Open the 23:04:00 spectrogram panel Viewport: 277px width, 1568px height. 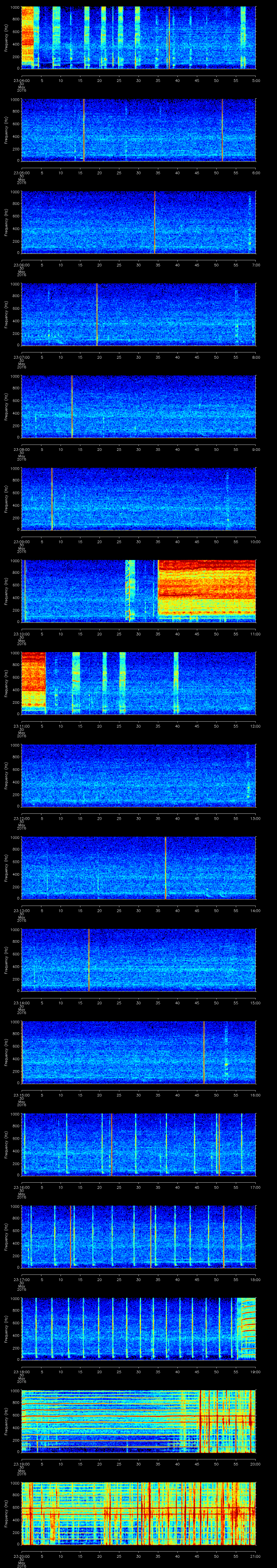[138, 38]
